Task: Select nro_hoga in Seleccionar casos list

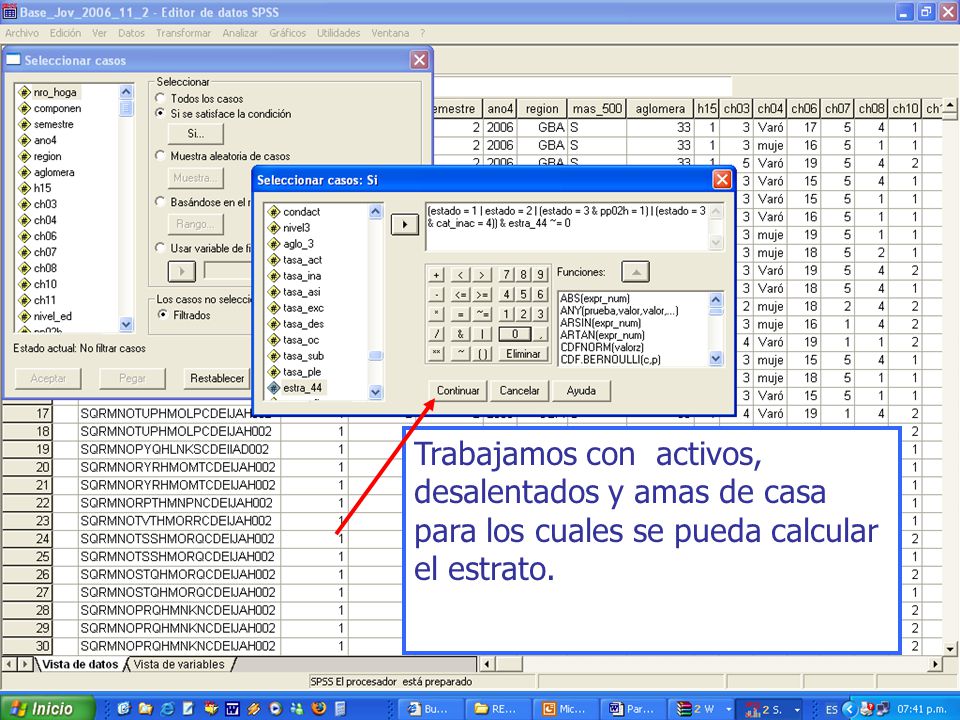Action: [55, 92]
